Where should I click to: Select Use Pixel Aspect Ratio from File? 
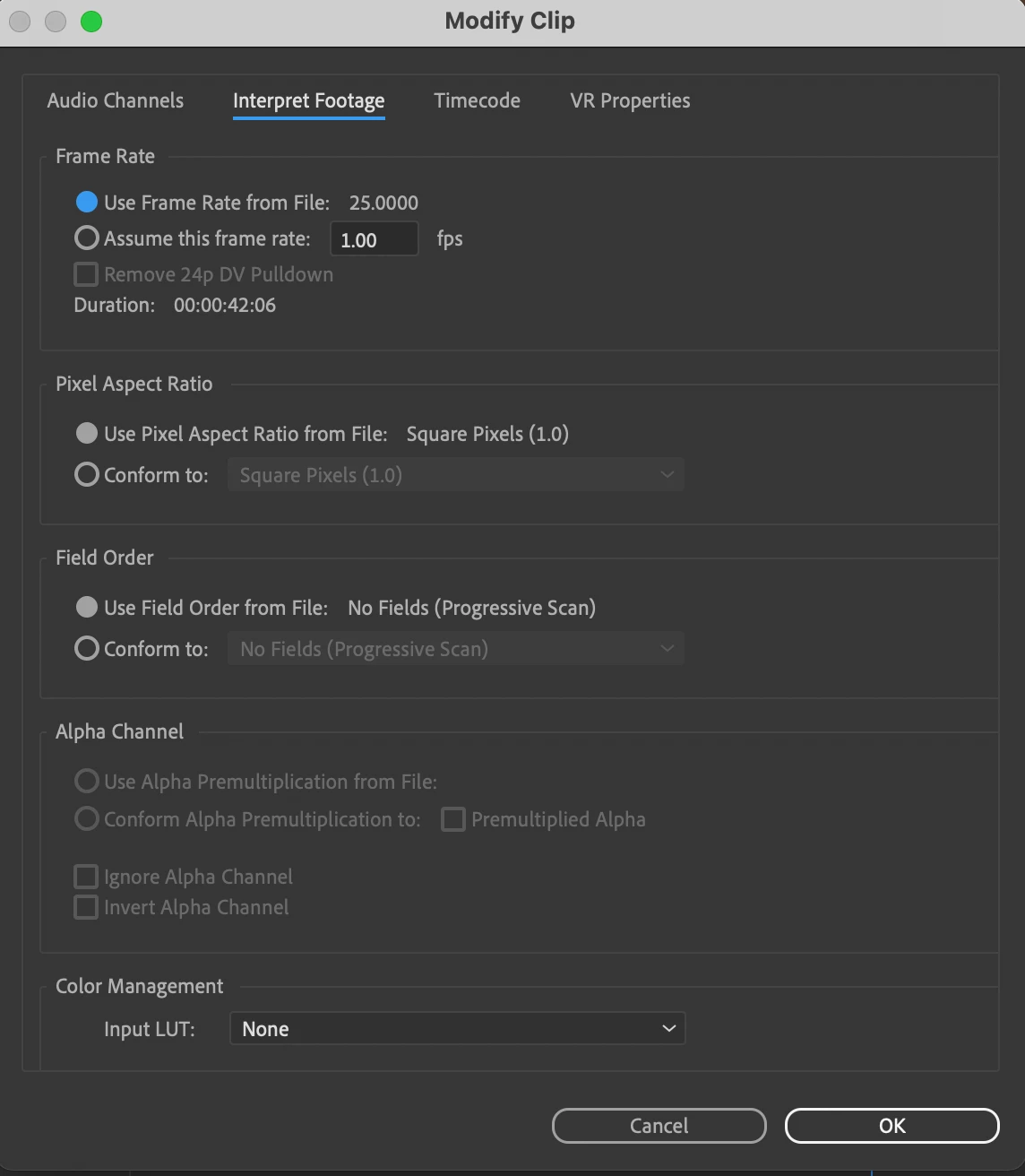click(87, 434)
